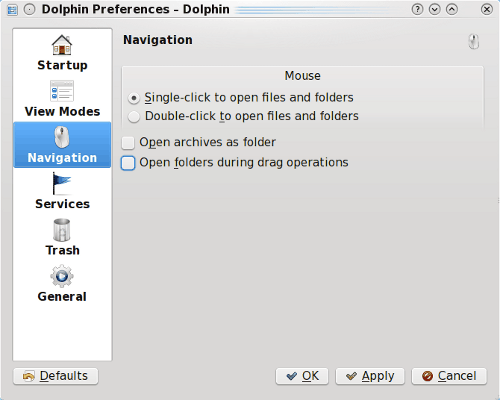
Task: Click the shade-up arrow button in titlebar
Action: [452, 9]
